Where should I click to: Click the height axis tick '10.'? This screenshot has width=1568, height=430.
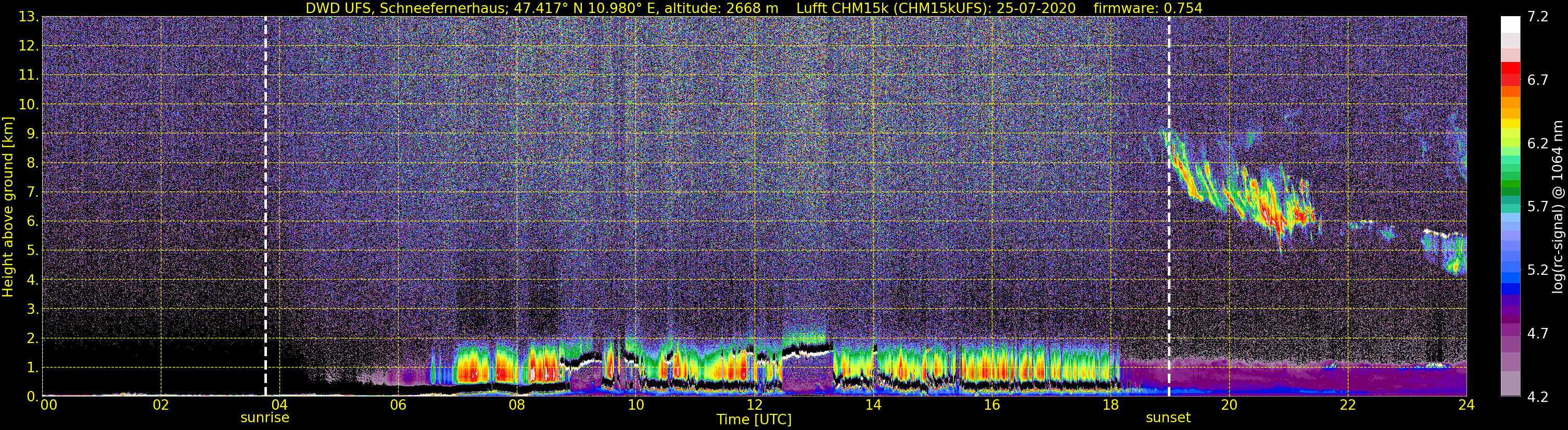coord(29,105)
